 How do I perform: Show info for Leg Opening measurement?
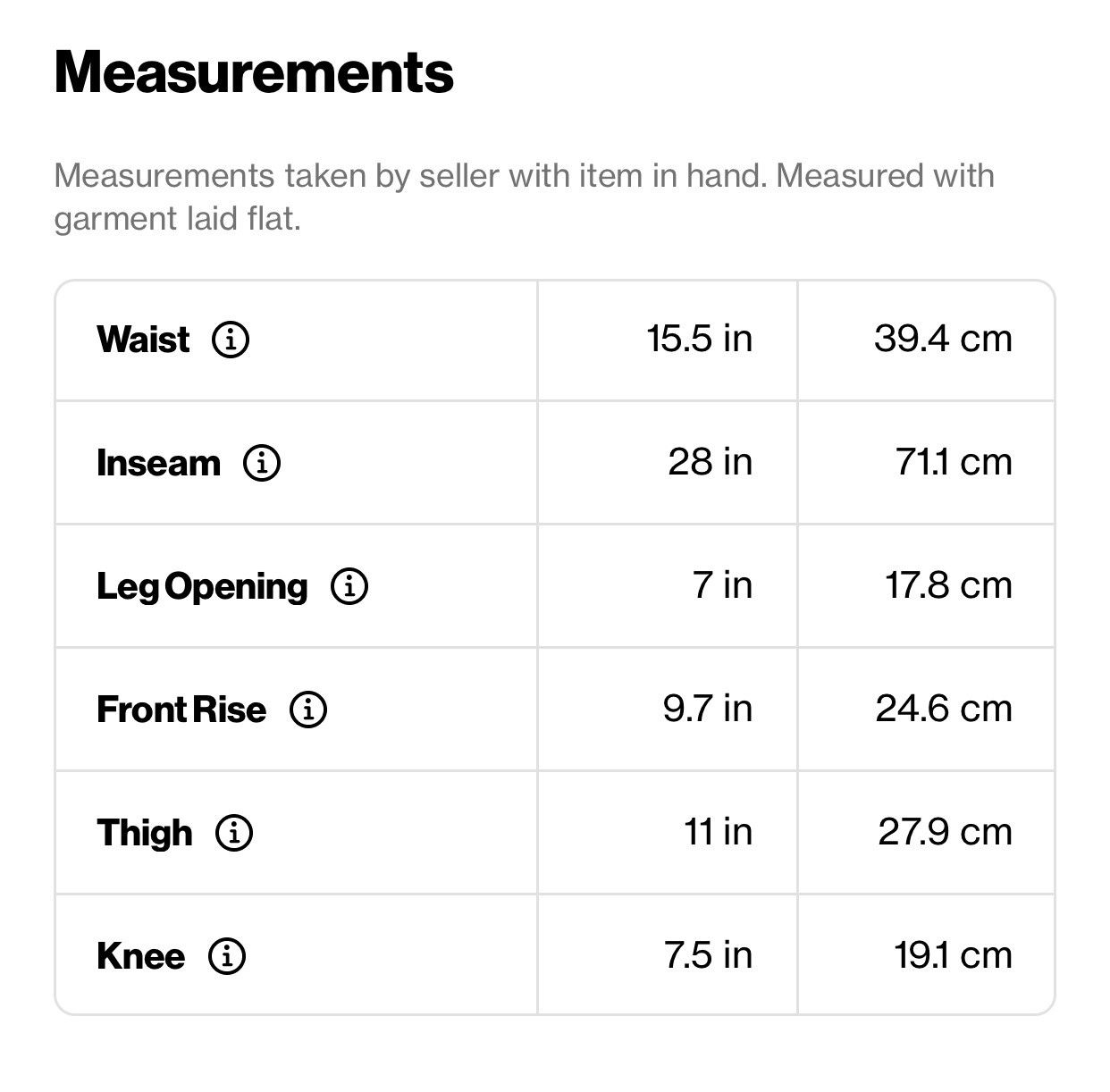pyautogui.click(x=349, y=586)
